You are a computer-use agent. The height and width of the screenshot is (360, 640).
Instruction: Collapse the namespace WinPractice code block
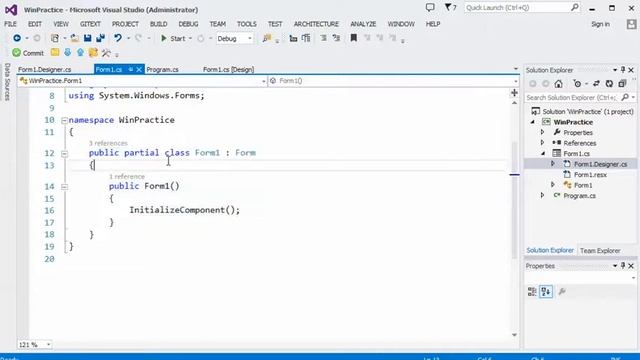[x=64, y=120]
